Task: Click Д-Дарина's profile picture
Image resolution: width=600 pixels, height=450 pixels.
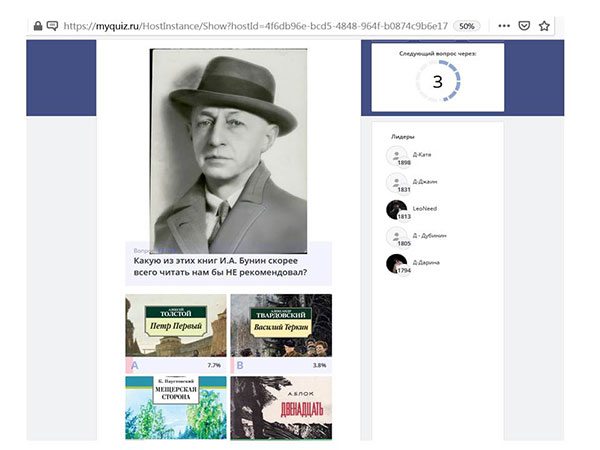Action: click(x=395, y=264)
